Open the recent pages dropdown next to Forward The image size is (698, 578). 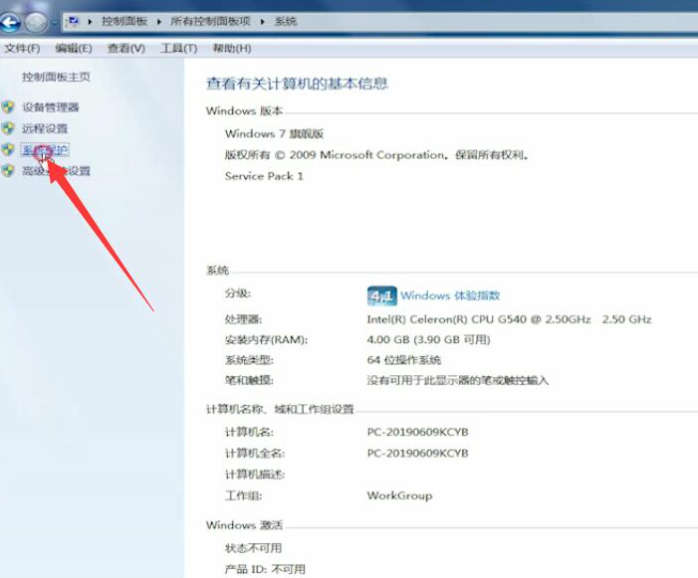(54, 22)
